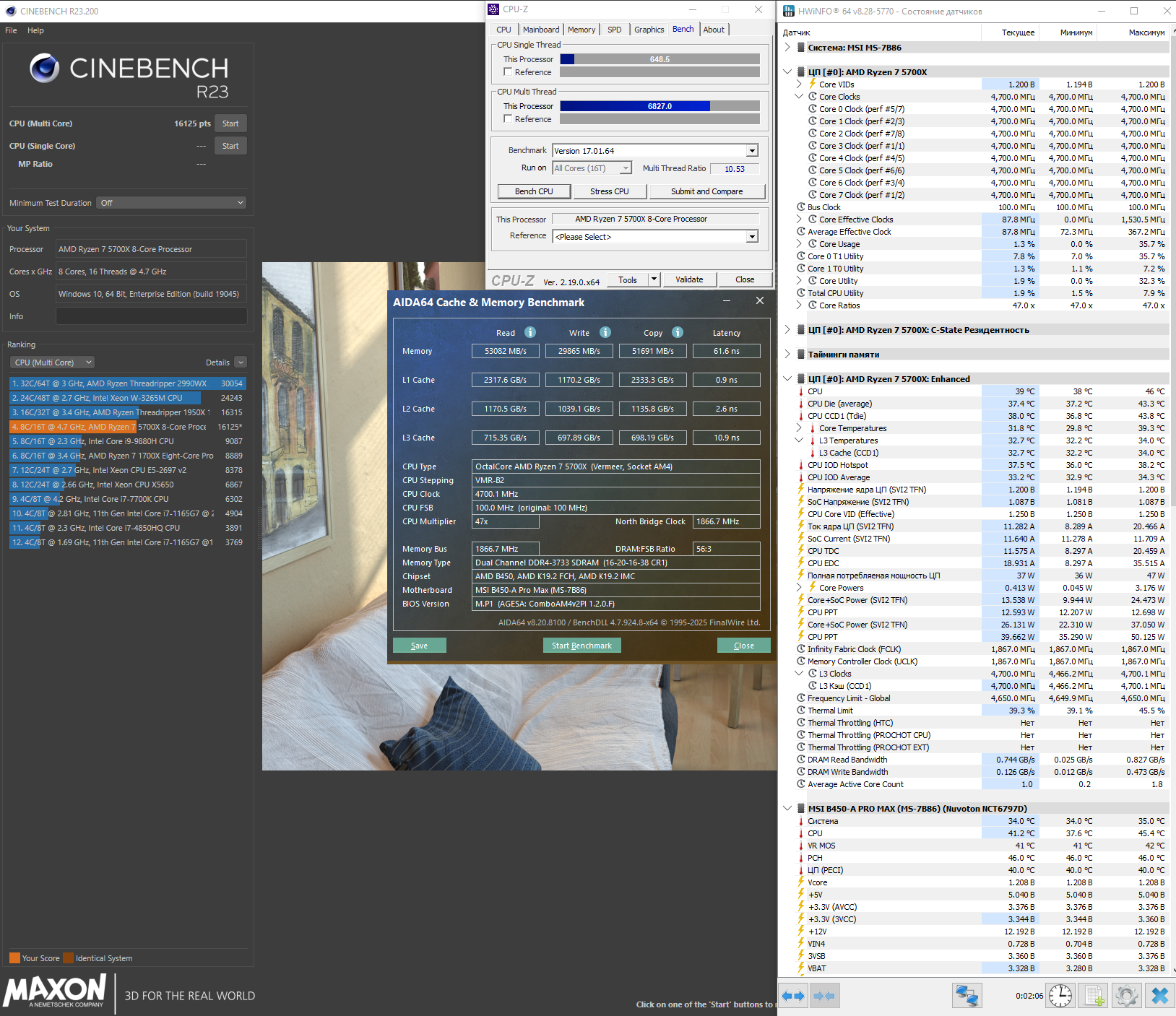Expand the Тайминги памяти section

pyautogui.click(x=787, y=355)
